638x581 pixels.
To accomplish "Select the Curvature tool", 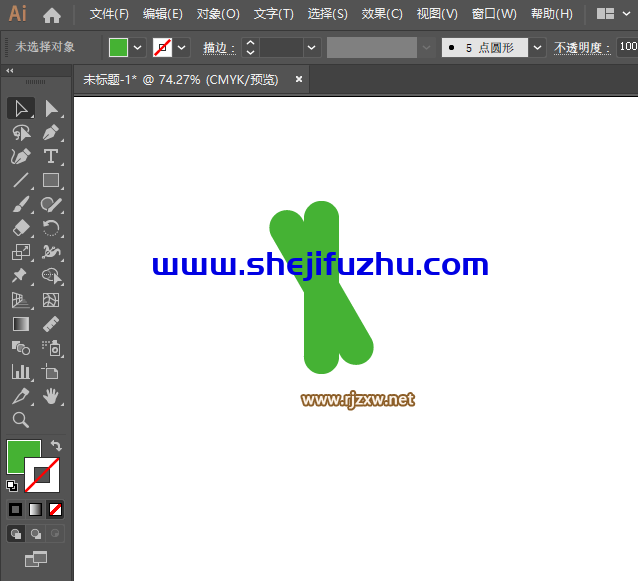I will click(21, 157).
